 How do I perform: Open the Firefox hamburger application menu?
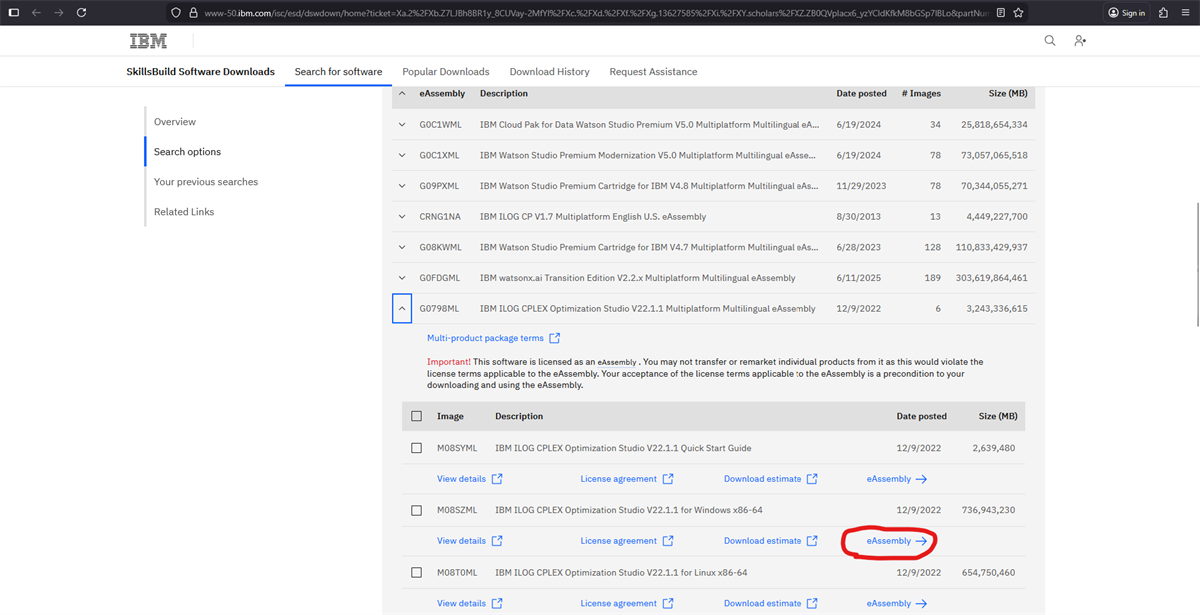1185,13
